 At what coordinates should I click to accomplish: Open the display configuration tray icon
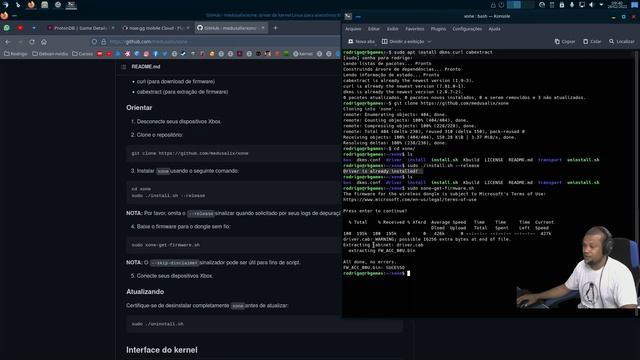pos(582,5)
